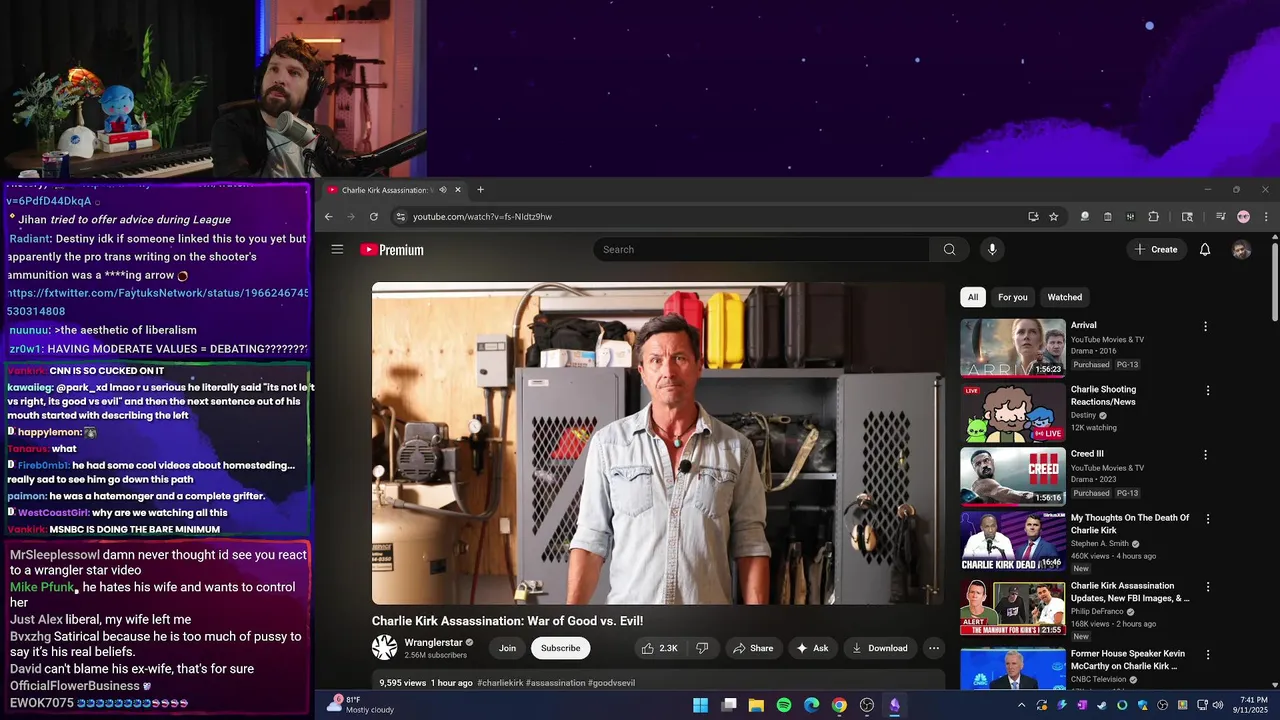Click Mike Pfunk username in chat

[42, 587]
